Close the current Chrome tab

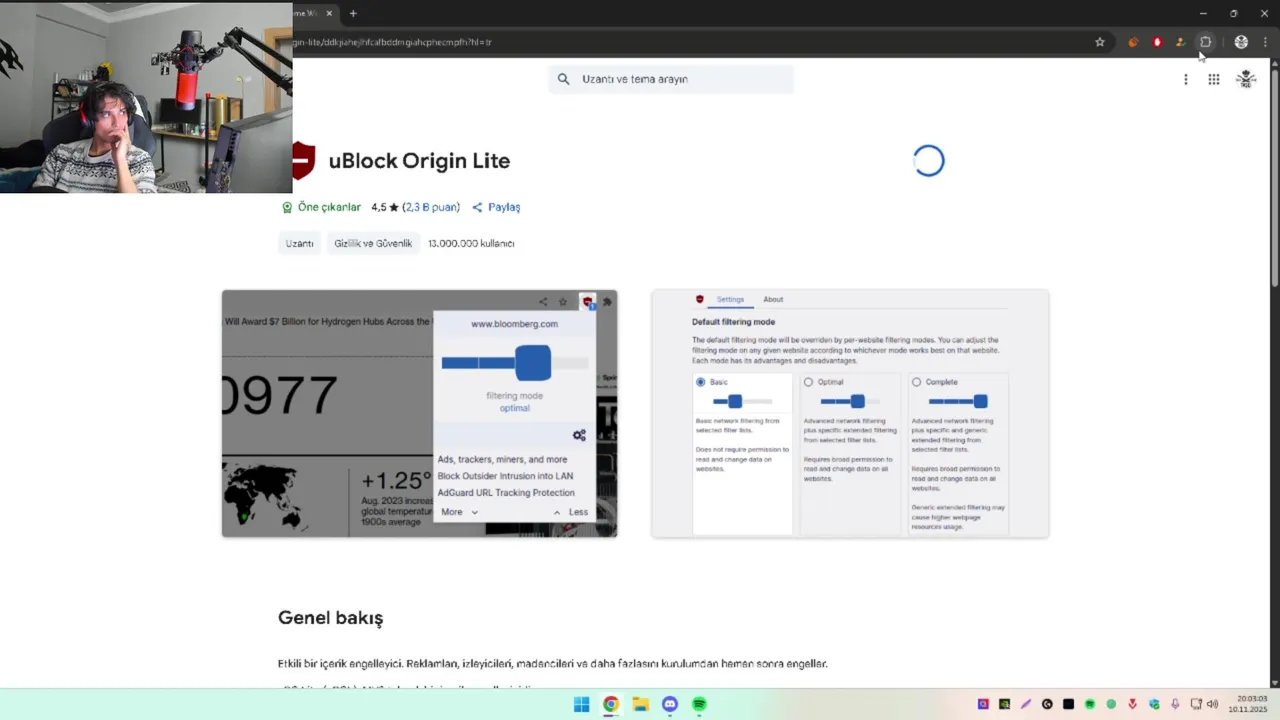tap(328, 13)
